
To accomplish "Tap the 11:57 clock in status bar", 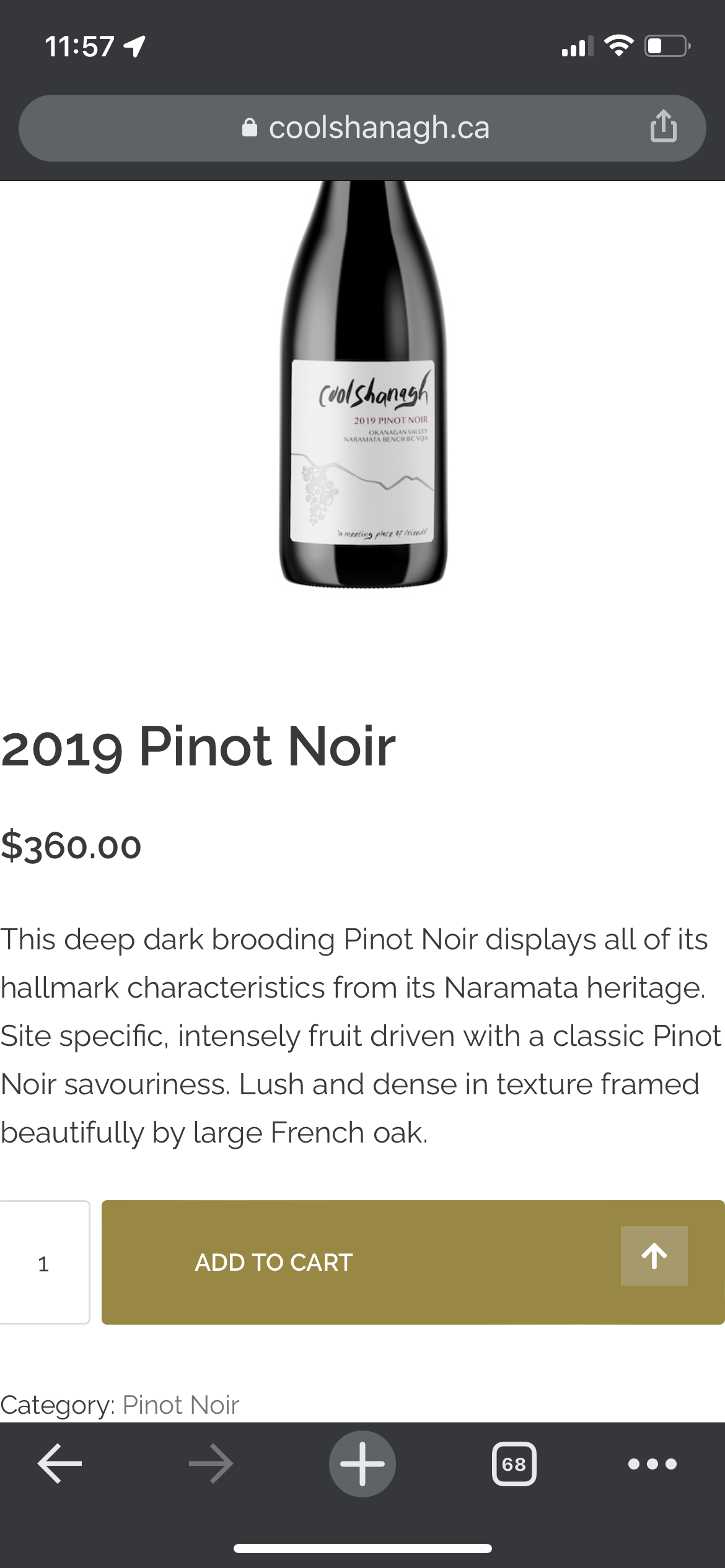I will pyautogui.click(x=79, y=46).
